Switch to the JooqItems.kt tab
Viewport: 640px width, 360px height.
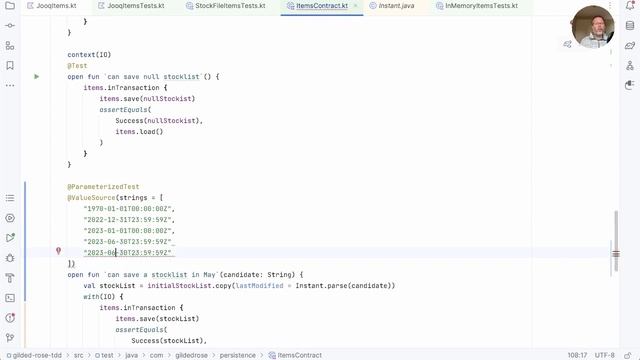pyautogui.click(x=51, y=6)
